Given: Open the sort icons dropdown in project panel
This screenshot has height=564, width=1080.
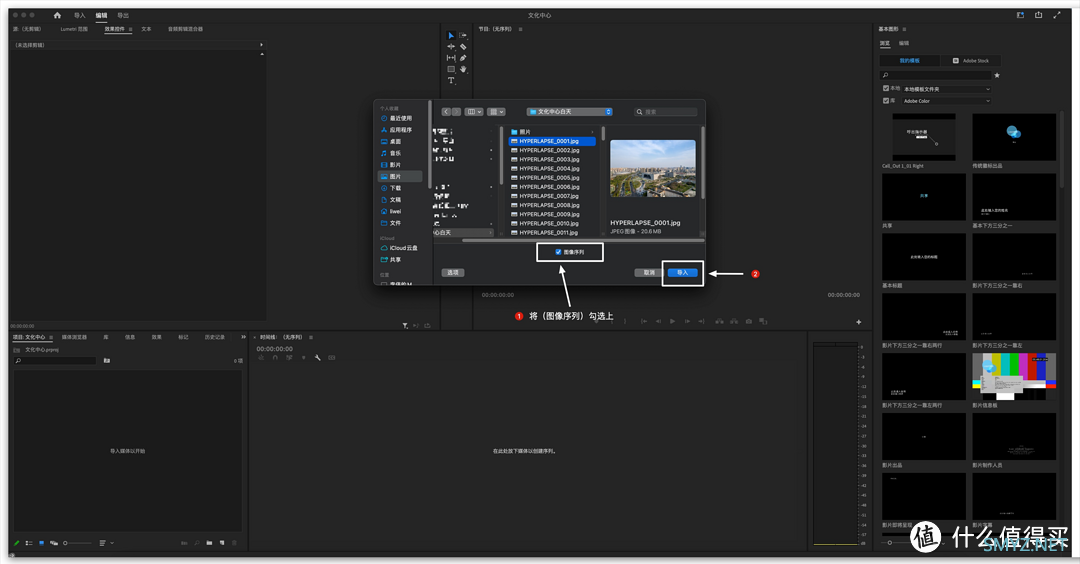Looking at the screenshot, I should [106, 543].
